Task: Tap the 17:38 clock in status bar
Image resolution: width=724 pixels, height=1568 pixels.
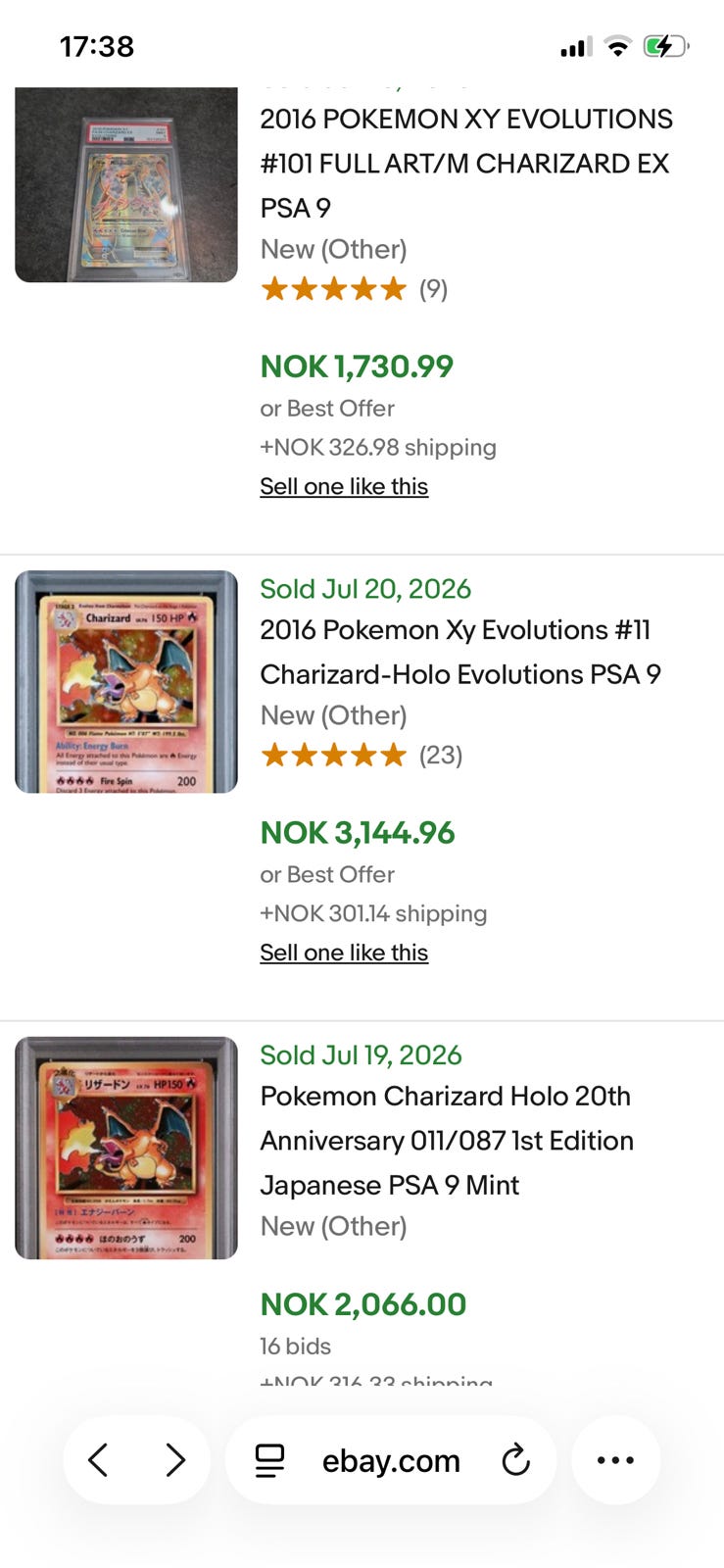Action: pos(97,46)
